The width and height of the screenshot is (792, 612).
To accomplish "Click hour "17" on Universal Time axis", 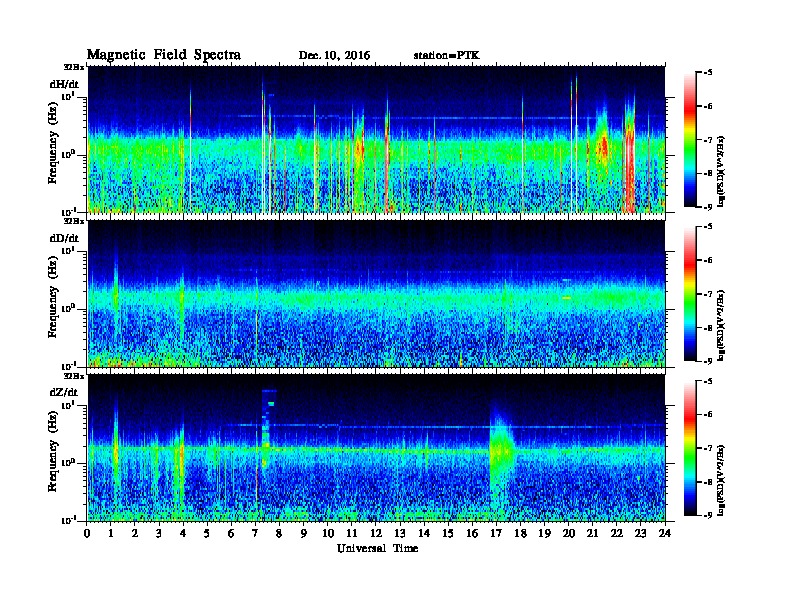I will (496, 533).
